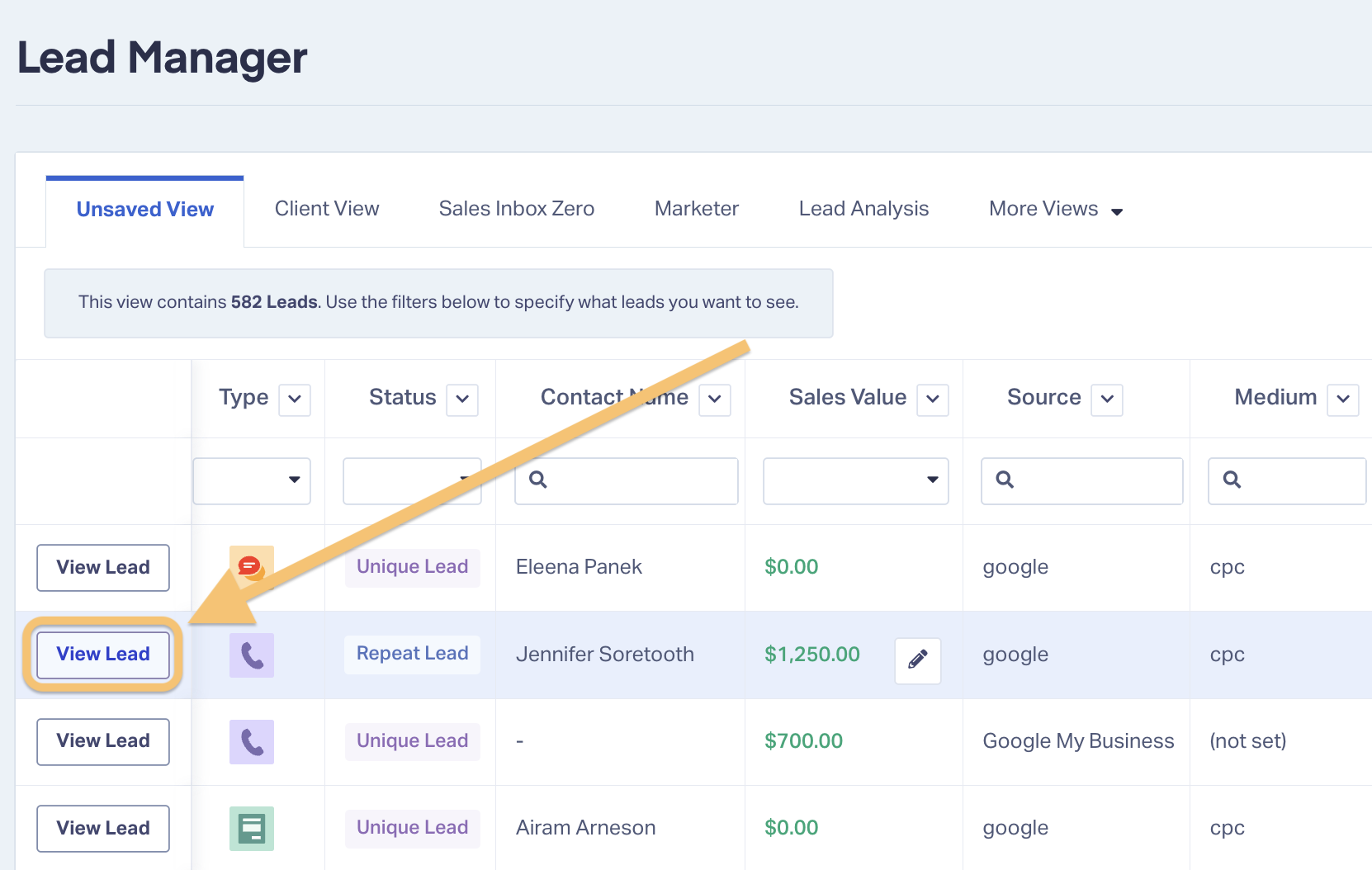Image resolution: width=1372 pixels, height=870 pixels.
Task: Click View Lead for Airam Arneson
Action: pos(103,828)
